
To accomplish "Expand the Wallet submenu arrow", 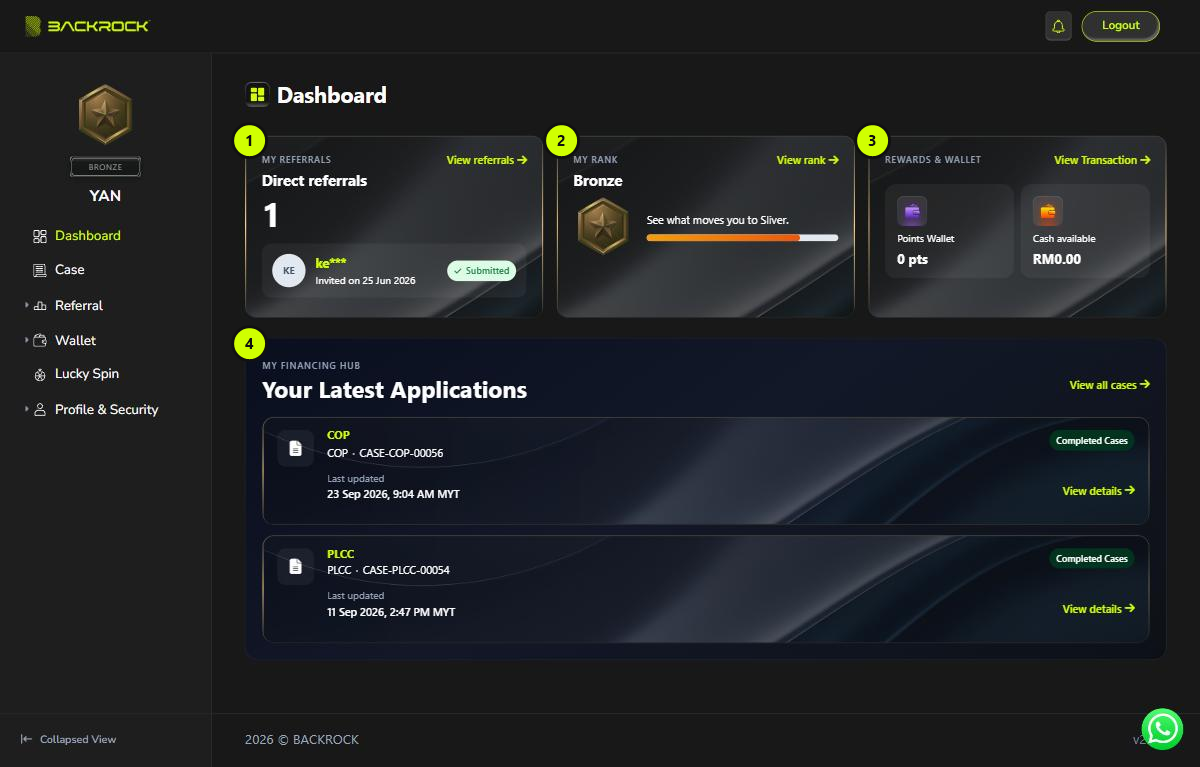I will coord(27,340).
